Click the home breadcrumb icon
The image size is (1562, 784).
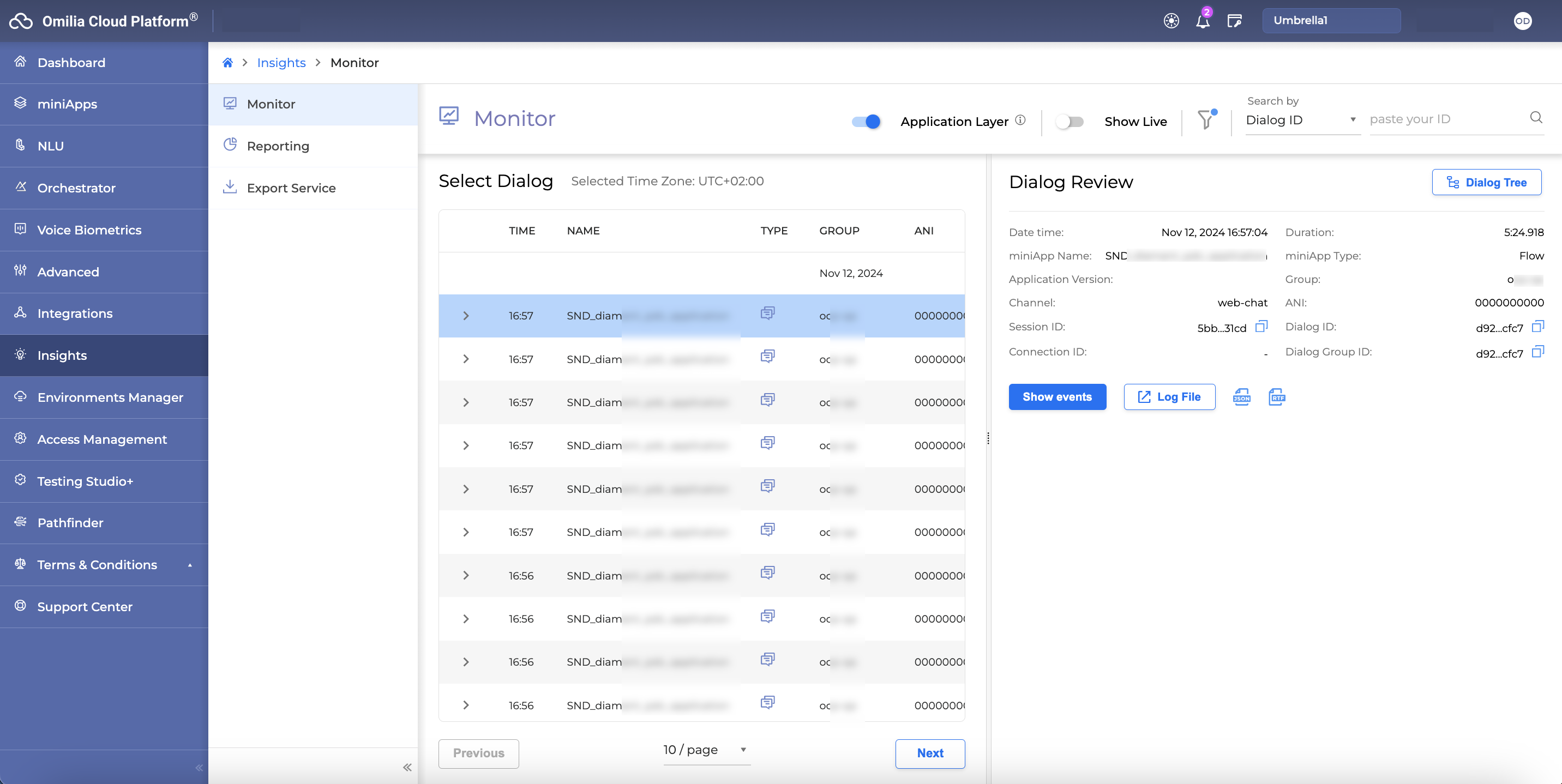[227, 63]
